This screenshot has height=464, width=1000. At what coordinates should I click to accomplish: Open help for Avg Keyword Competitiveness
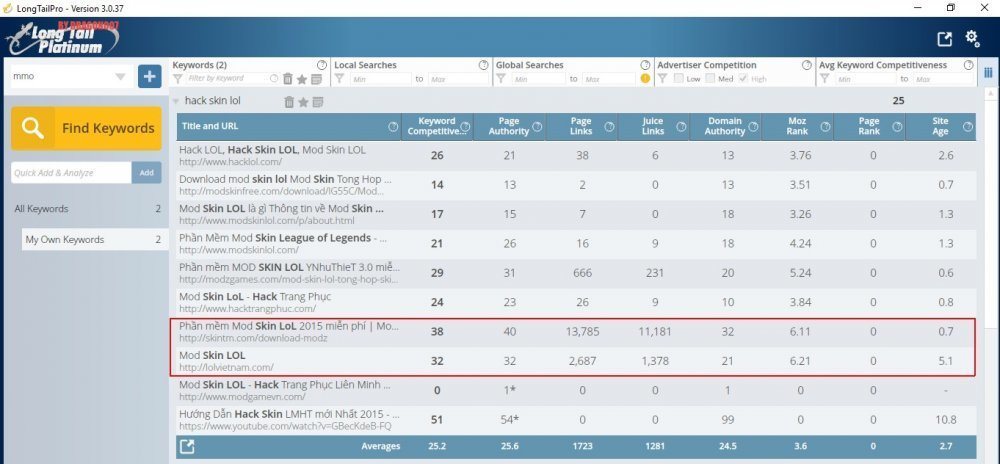(969, 65)
